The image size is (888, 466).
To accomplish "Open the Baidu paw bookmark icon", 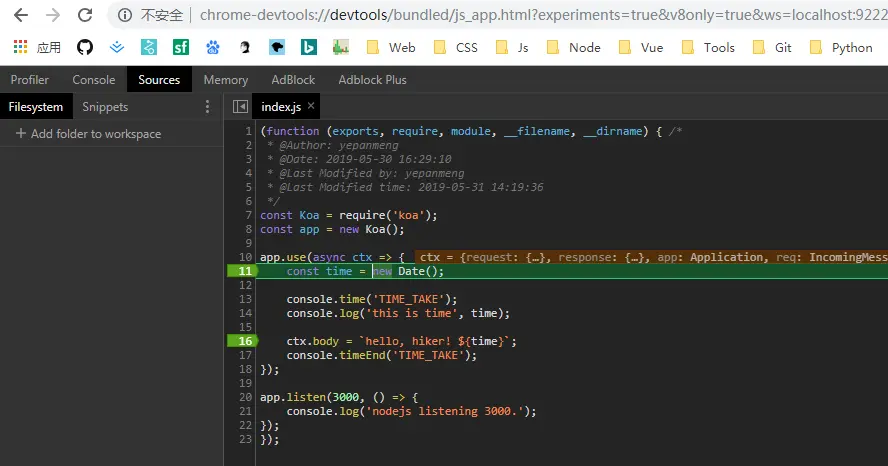I will coord(213,47).
